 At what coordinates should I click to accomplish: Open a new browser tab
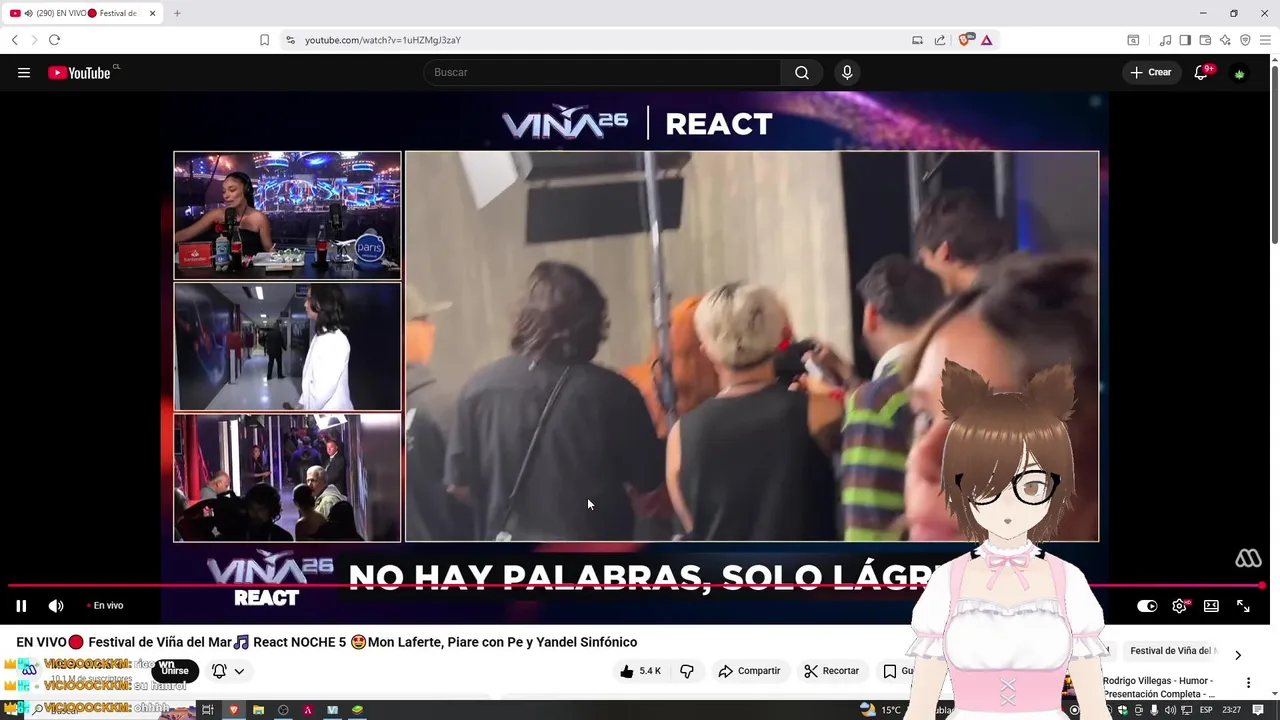[x=177, y=13]
